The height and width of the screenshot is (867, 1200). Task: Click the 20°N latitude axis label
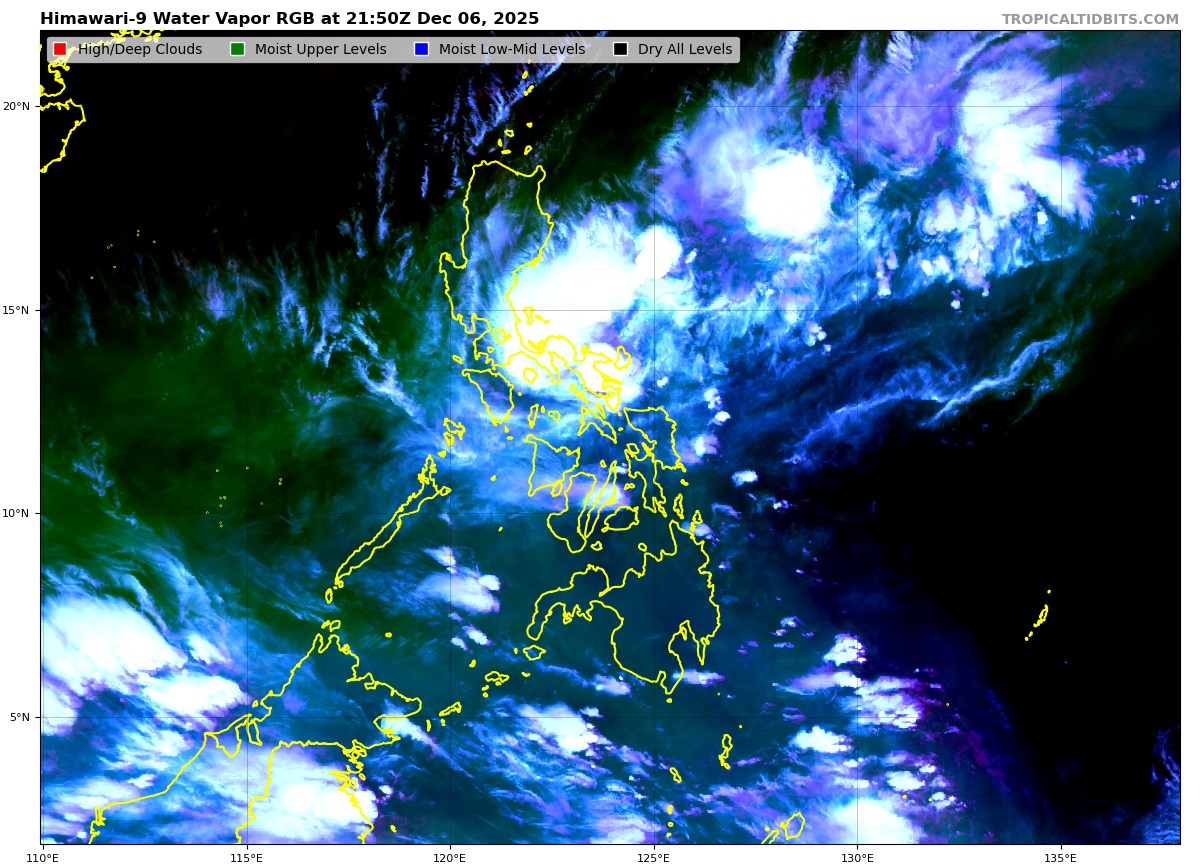point(16,106)
